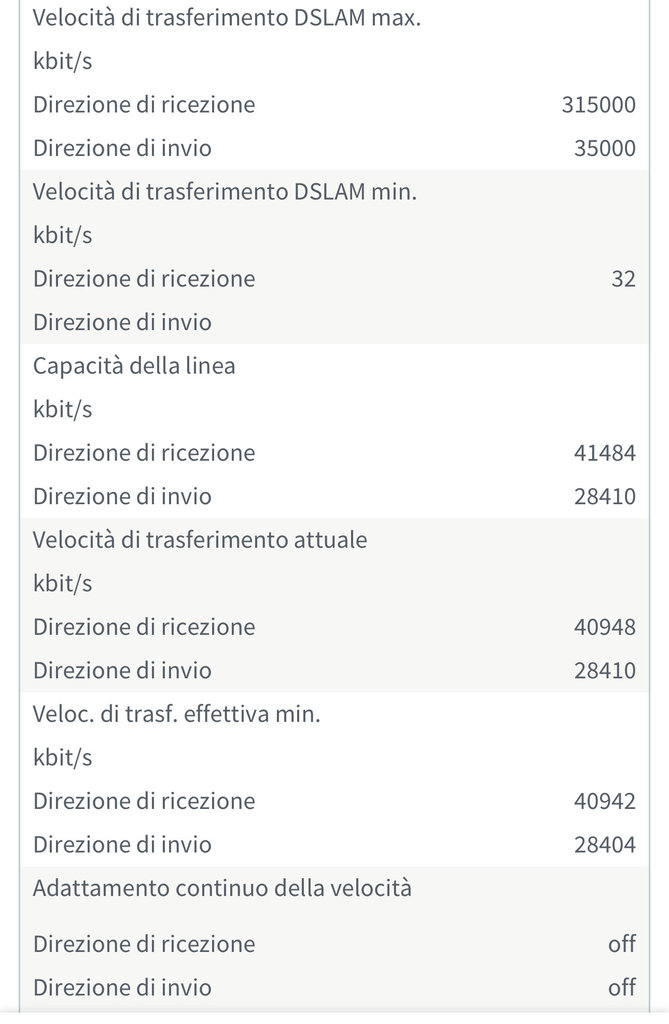Click the DSLAM min. receive value 32
Screen dimensions: 669x1024
pos(623,279)
